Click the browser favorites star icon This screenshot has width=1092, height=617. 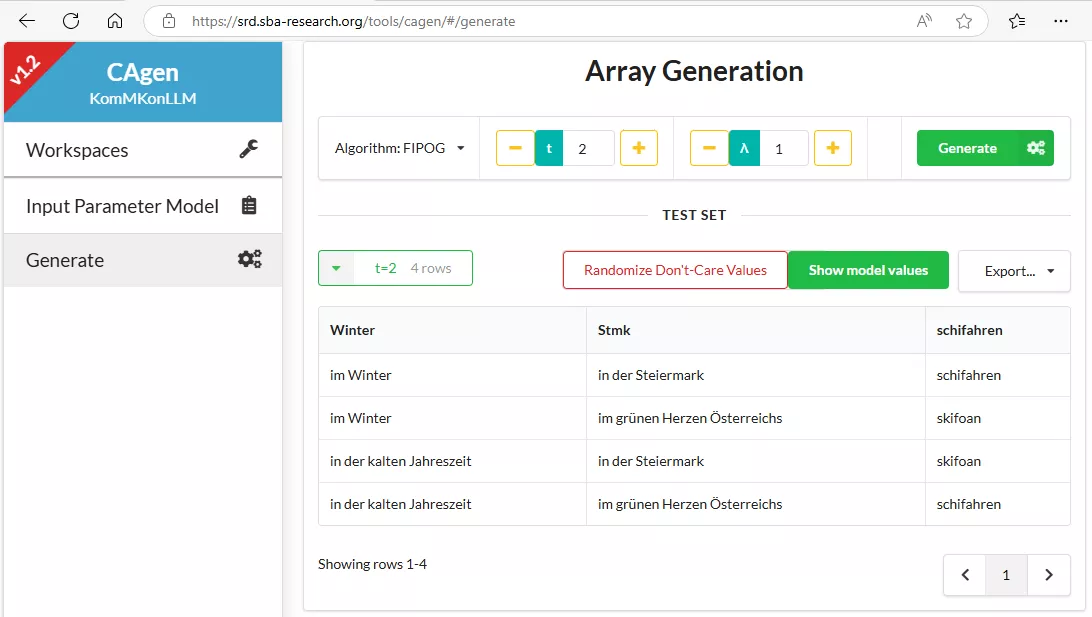962,20
